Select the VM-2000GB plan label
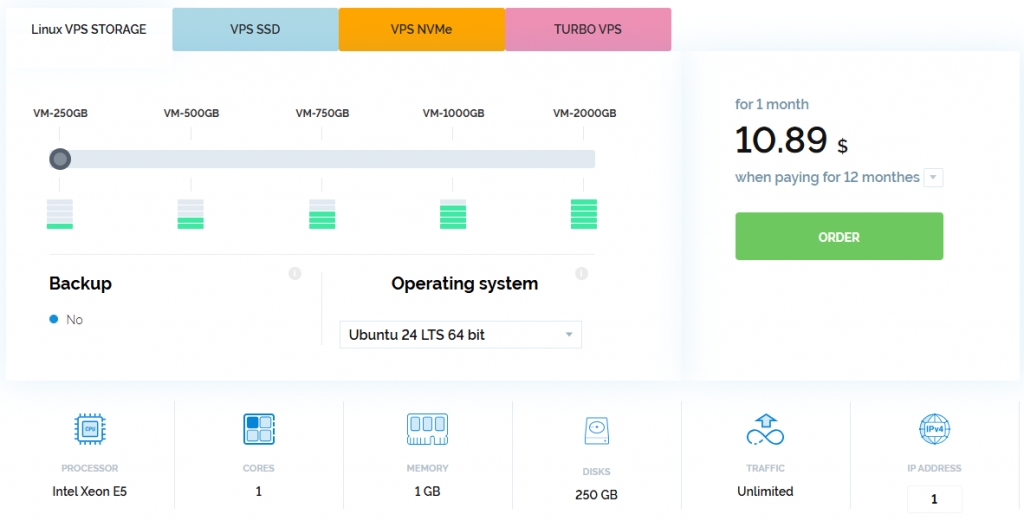The height and width of the screenshot is (521, 1024). pyautogui.click(x=584, y=114)
